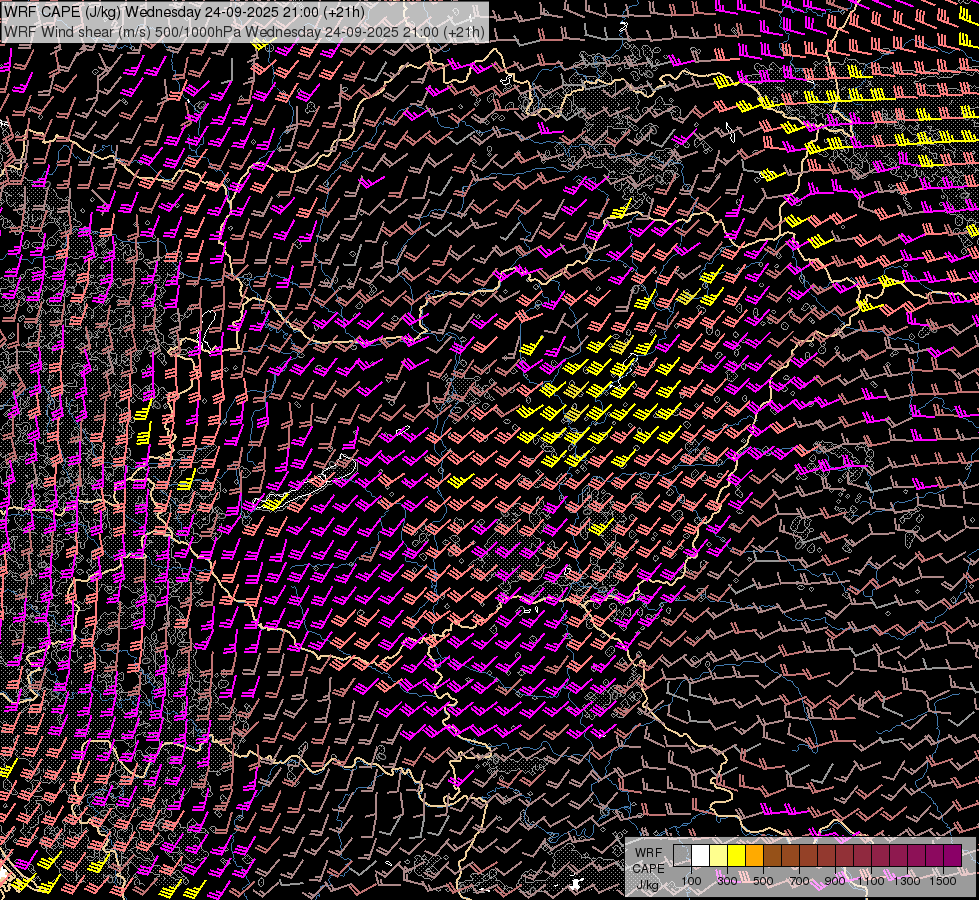The height and width of the screenshot is (900, 979).
Task: Choose the 1500 label at the legend end
Action: pos(943,881)
